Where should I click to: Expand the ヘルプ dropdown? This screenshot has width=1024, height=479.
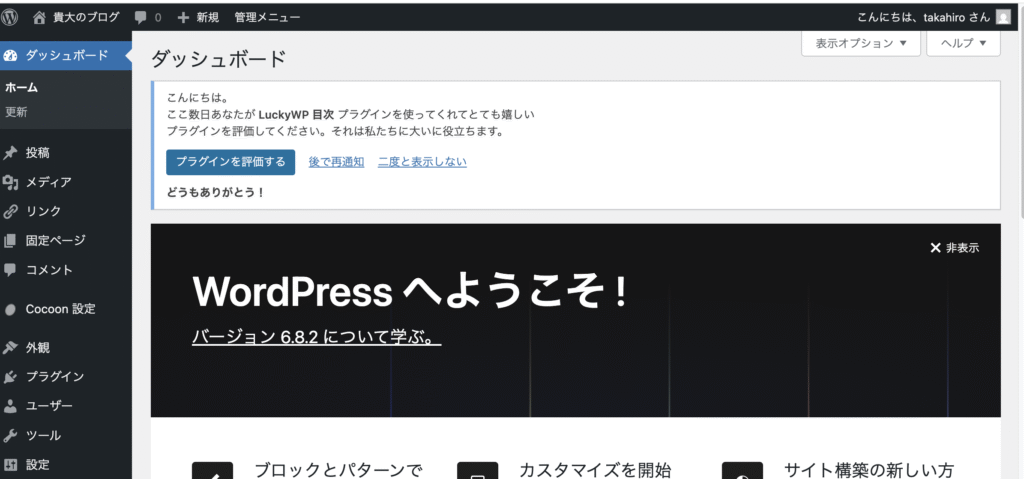(963, 43)
